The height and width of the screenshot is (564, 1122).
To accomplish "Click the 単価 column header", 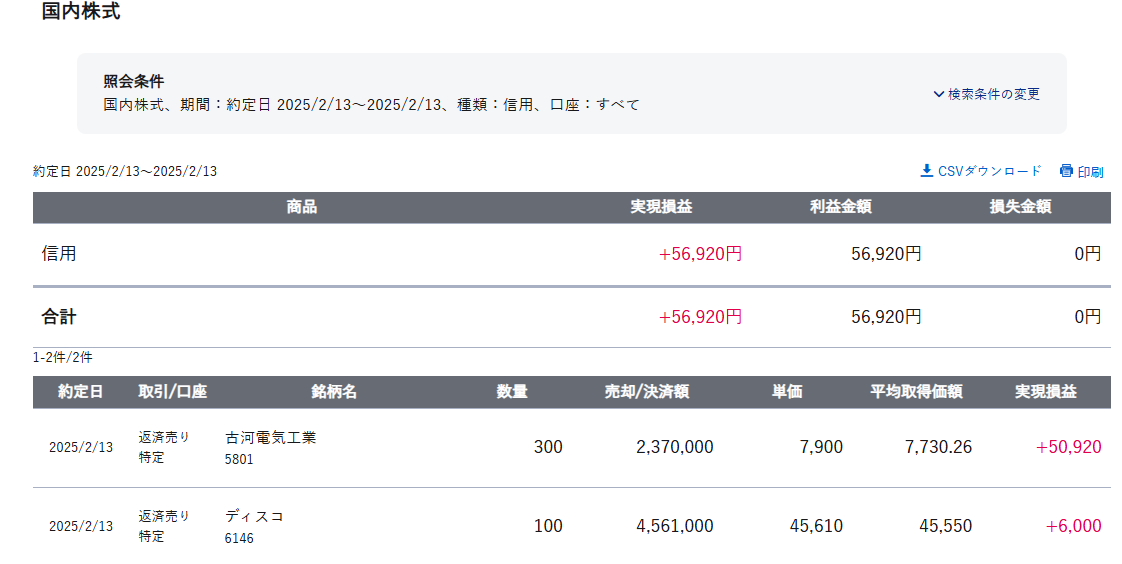I will click(x=786, y=392).
